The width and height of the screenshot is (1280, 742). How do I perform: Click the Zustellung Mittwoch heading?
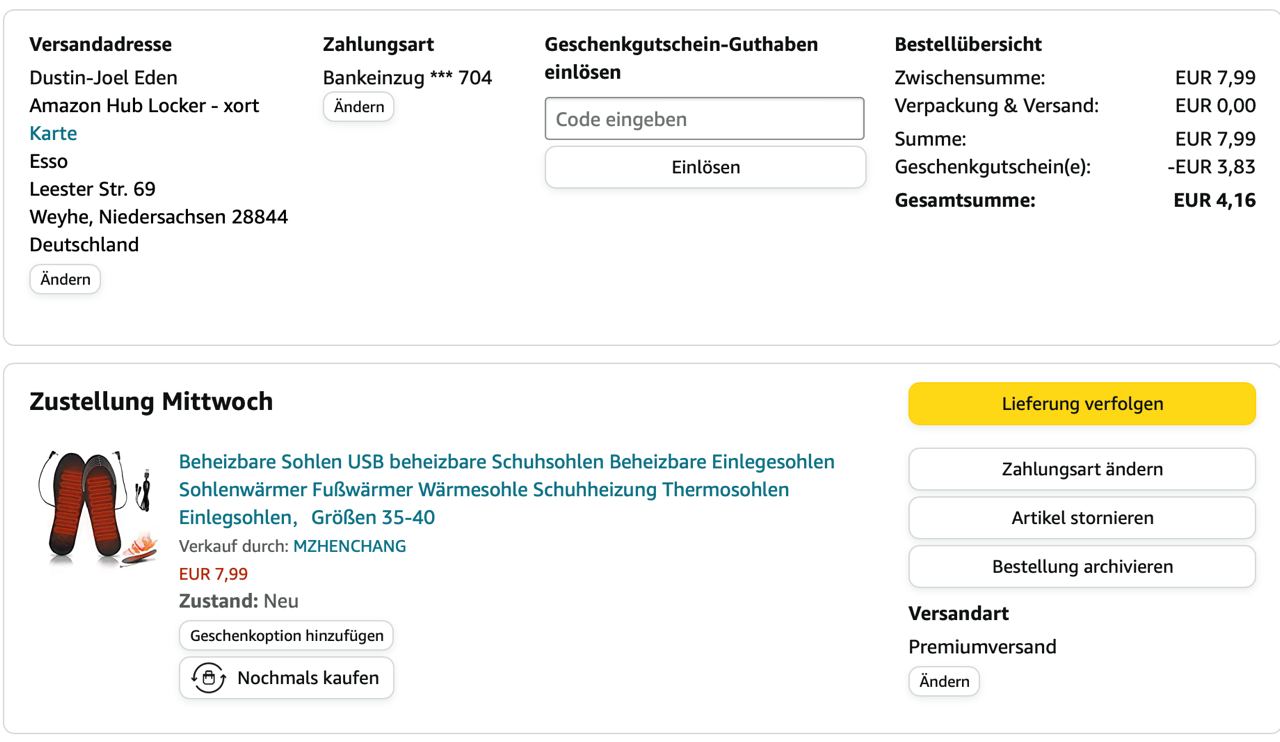(x=151, y=402)
